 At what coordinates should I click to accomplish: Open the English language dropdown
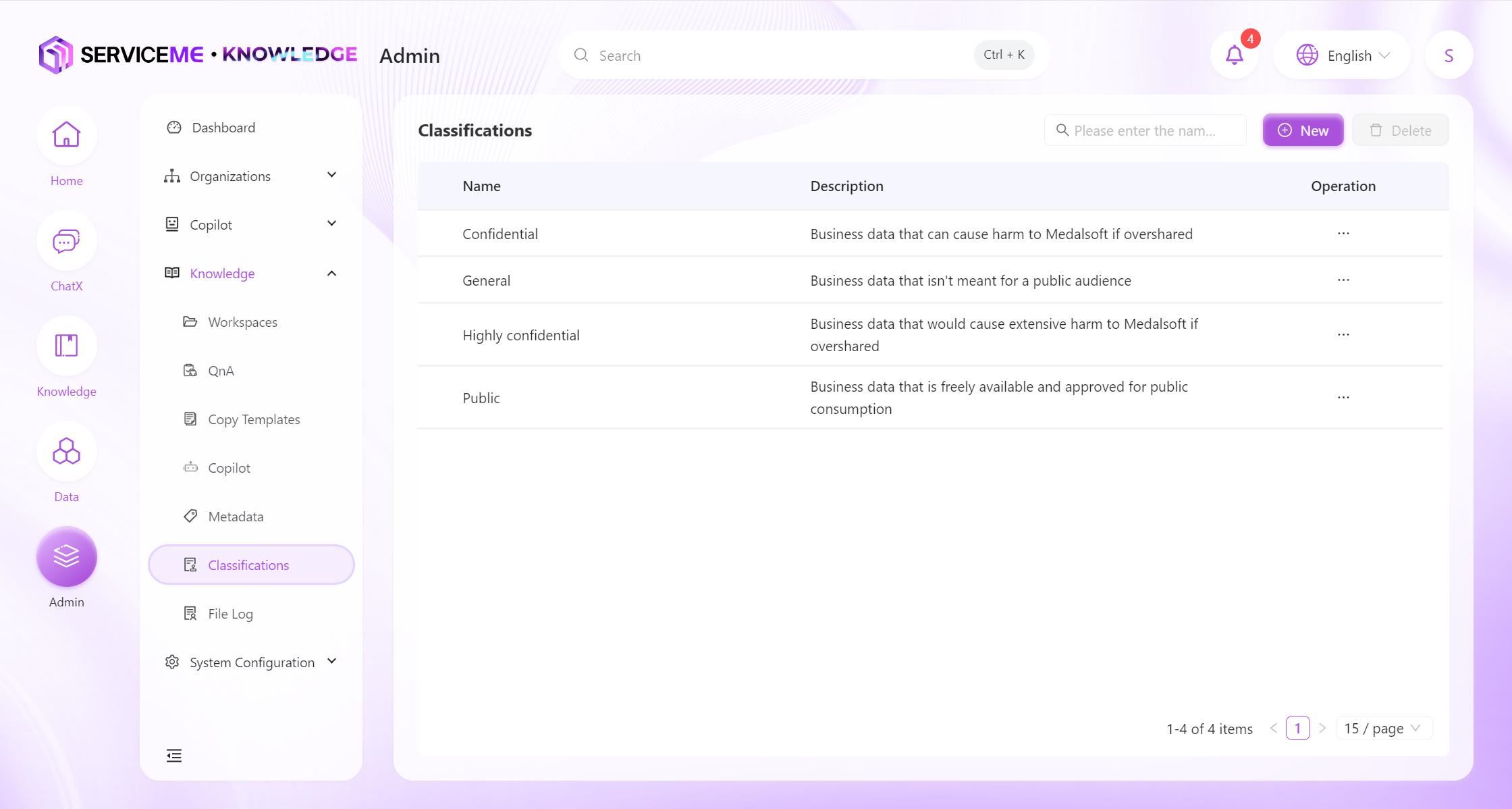1342,55
